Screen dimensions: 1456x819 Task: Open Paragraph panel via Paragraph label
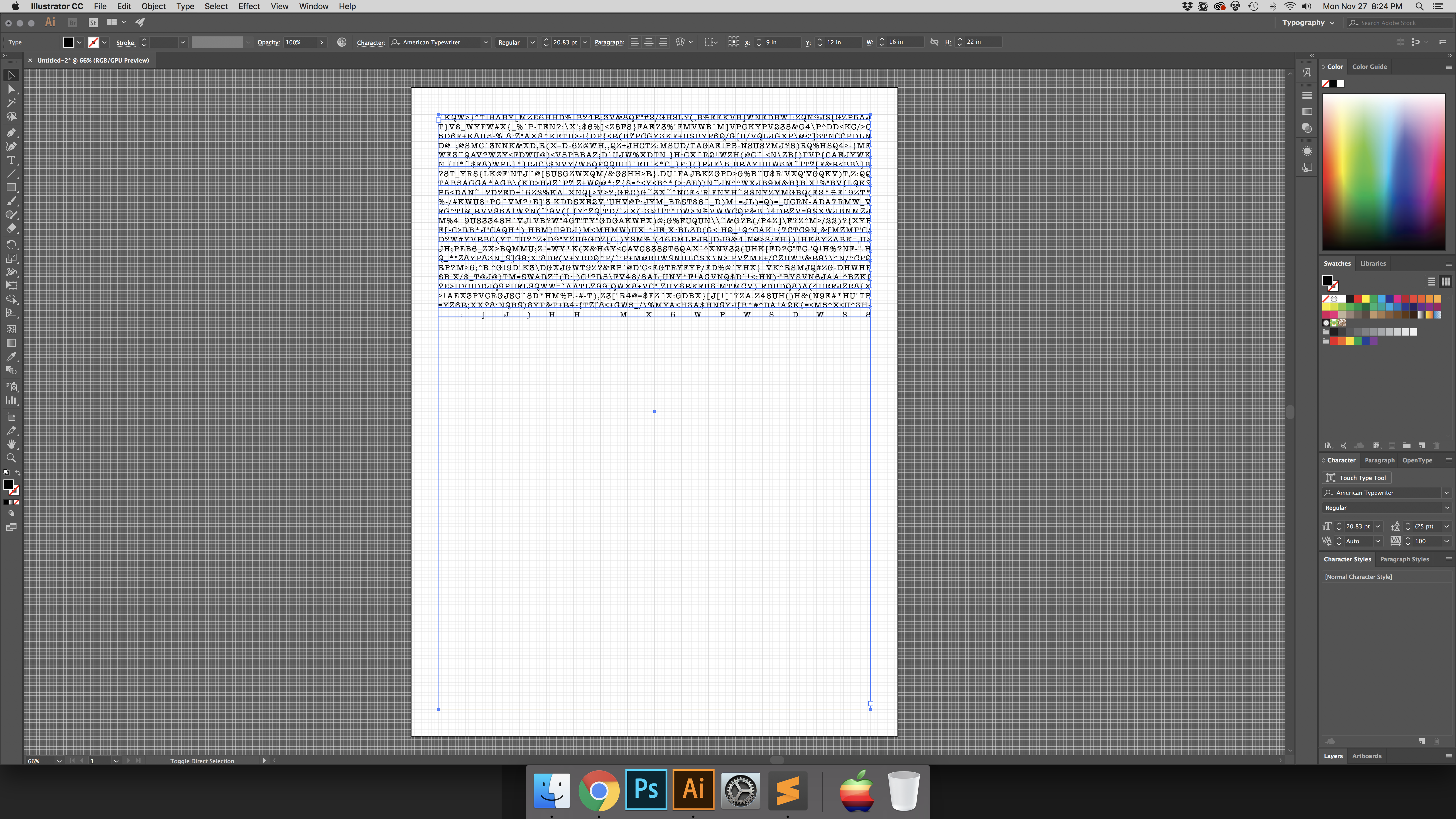(609, 42)
